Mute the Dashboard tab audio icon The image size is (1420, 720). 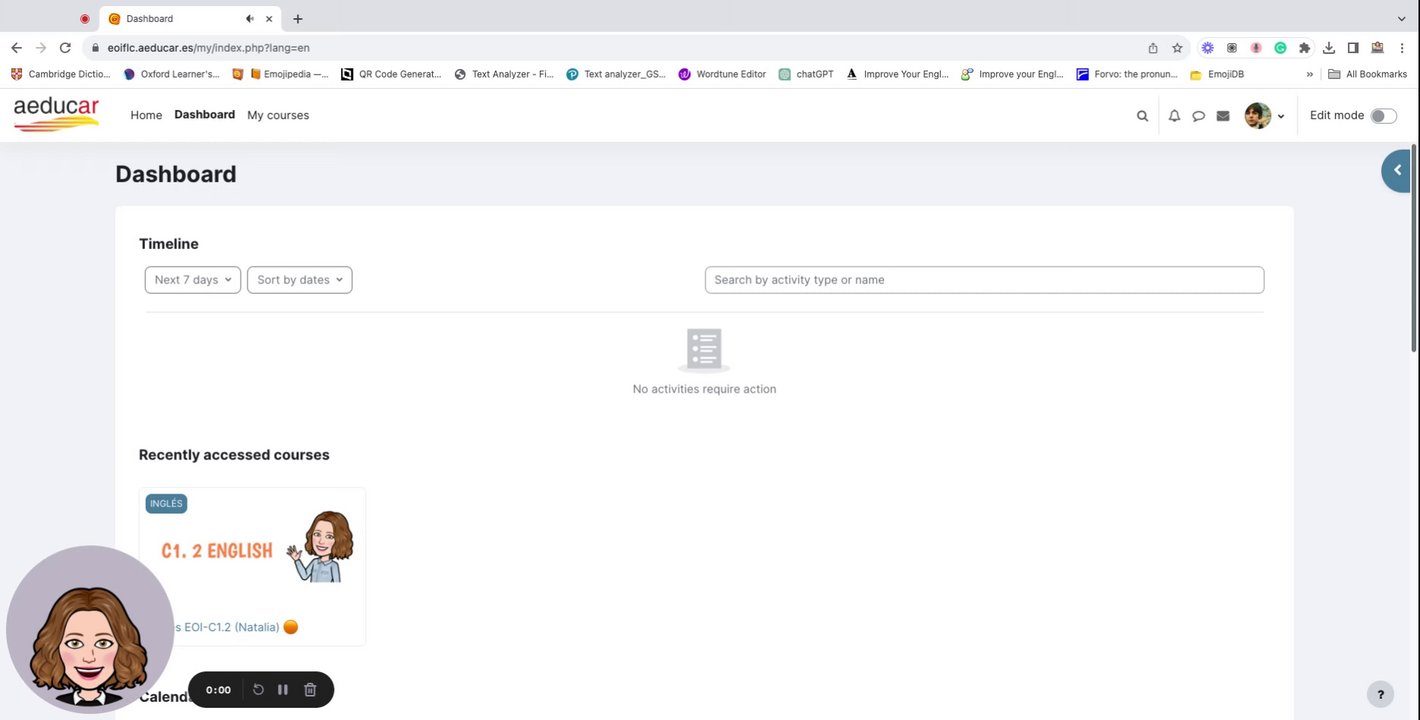249,18
